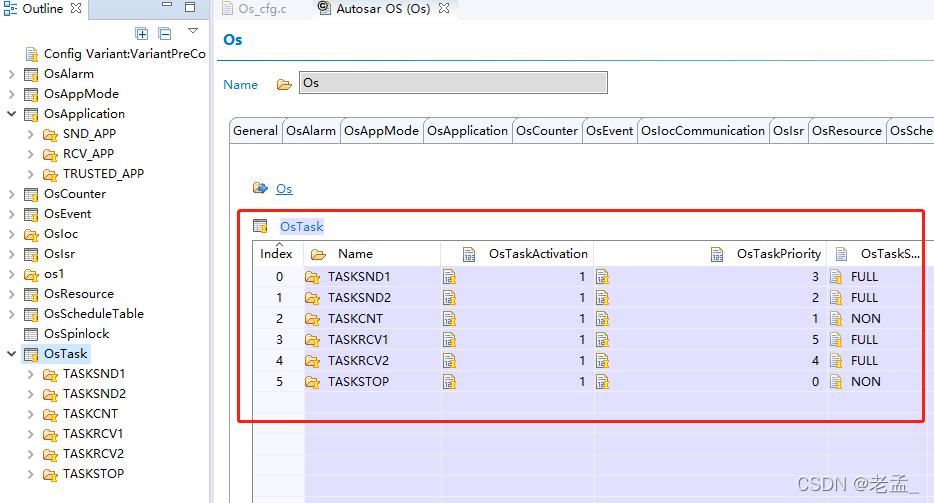Click the folder icon beside Name field
The width and height of the screenshot is (934, 503).
[284, 85]
